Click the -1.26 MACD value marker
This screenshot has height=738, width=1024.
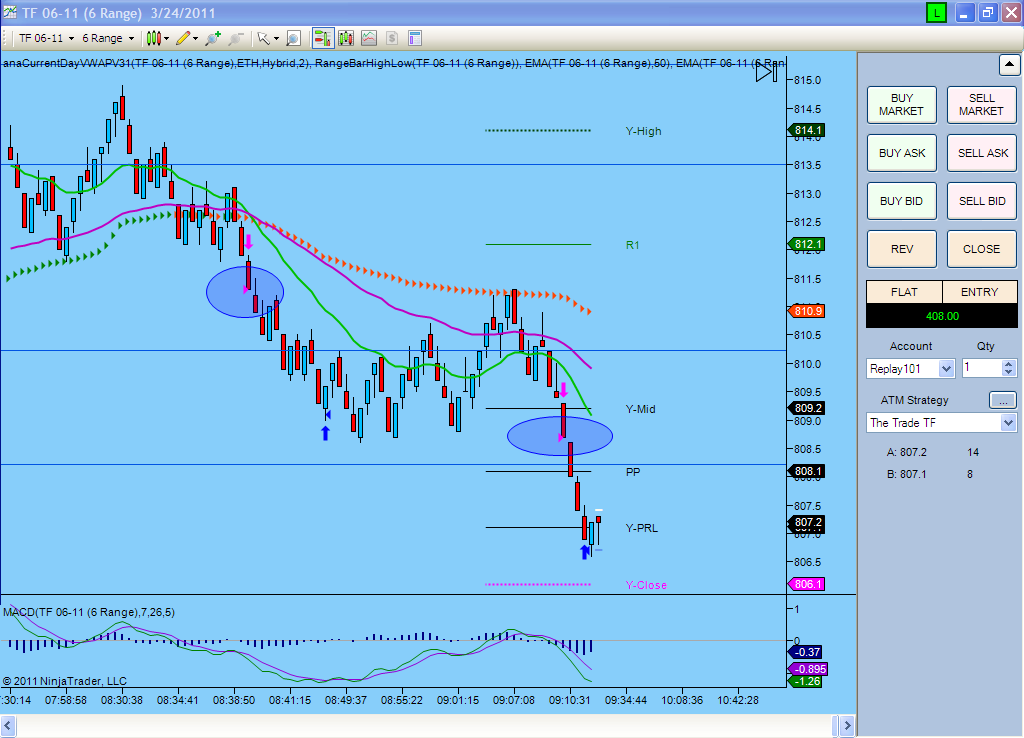tap(807, 681)
